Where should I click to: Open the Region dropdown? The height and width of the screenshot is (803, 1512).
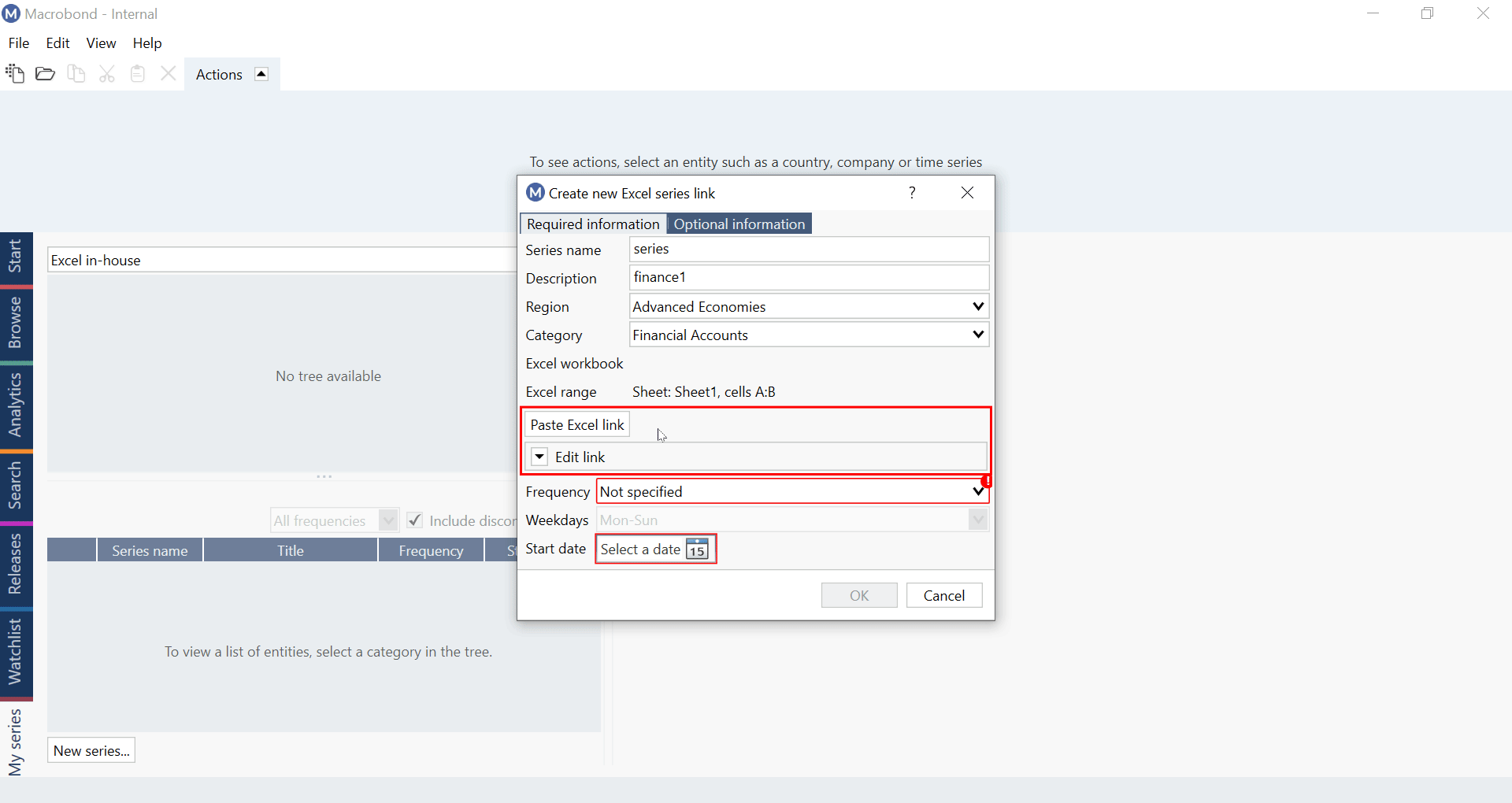point(978,306)
